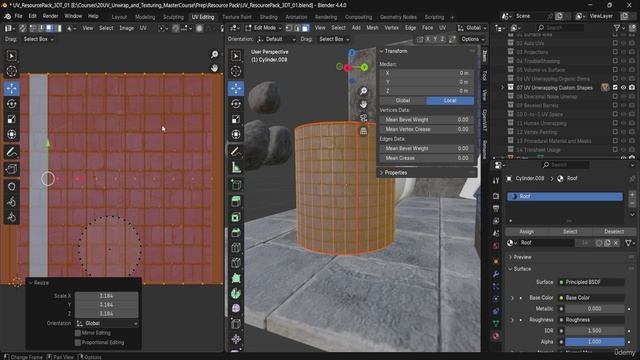Select the Move tool in the 3D viewport
The image size is (640, 360).
pos(236,88)
